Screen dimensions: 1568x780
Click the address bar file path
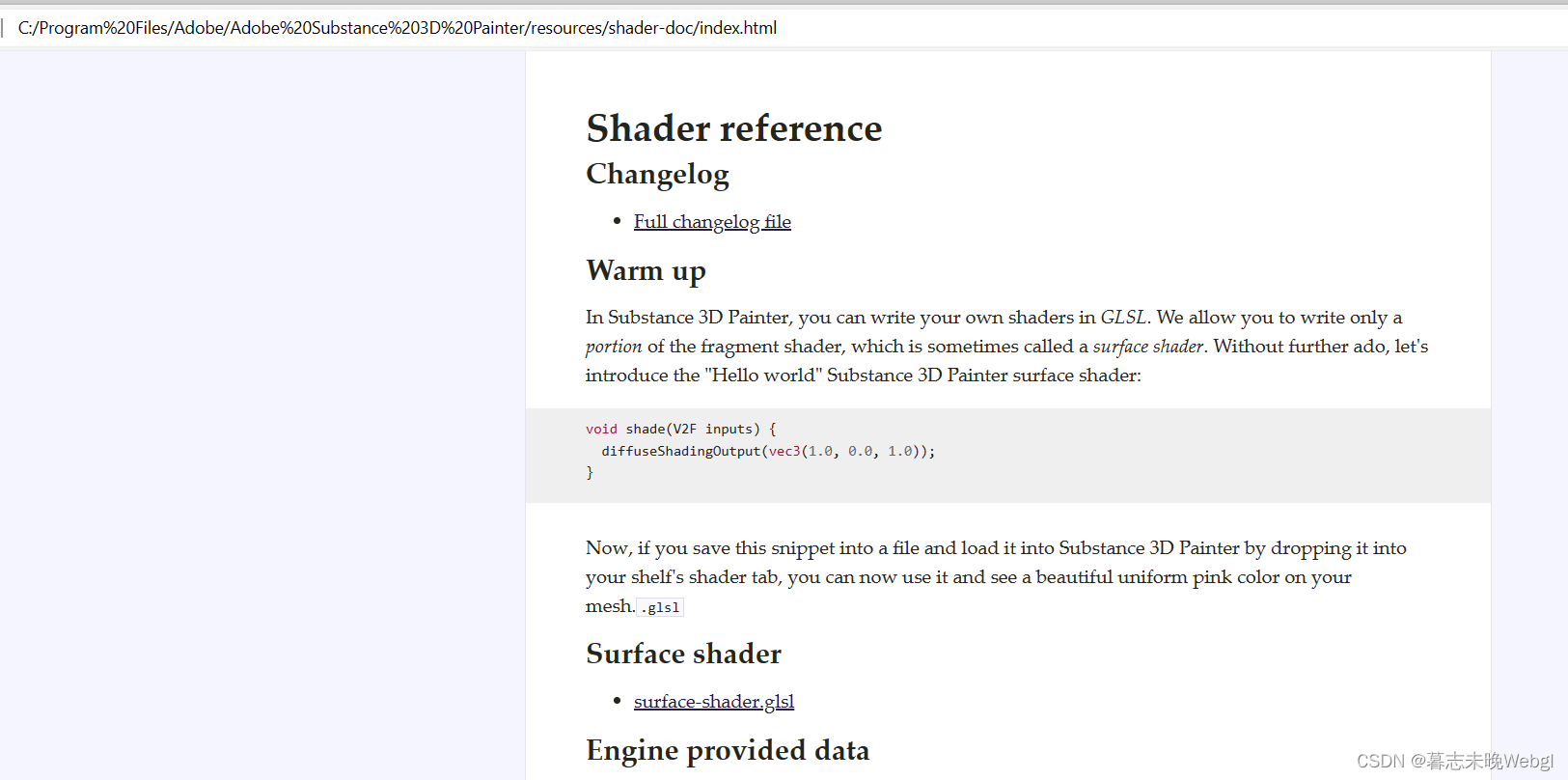coord(398,28)
